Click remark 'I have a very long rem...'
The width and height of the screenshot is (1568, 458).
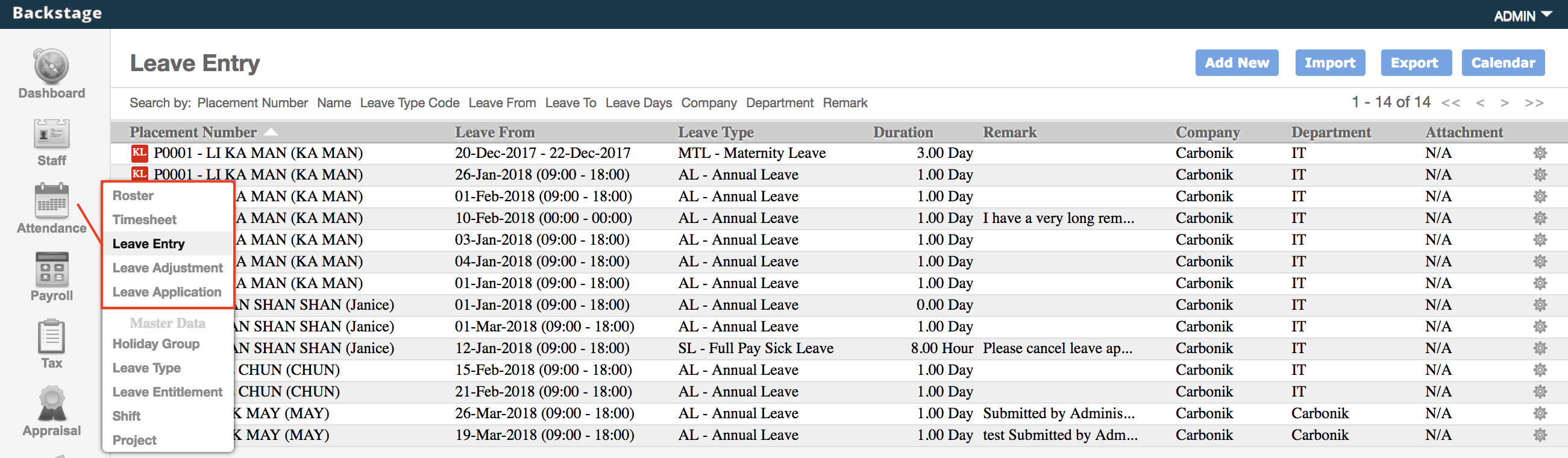click(1058, 218)
